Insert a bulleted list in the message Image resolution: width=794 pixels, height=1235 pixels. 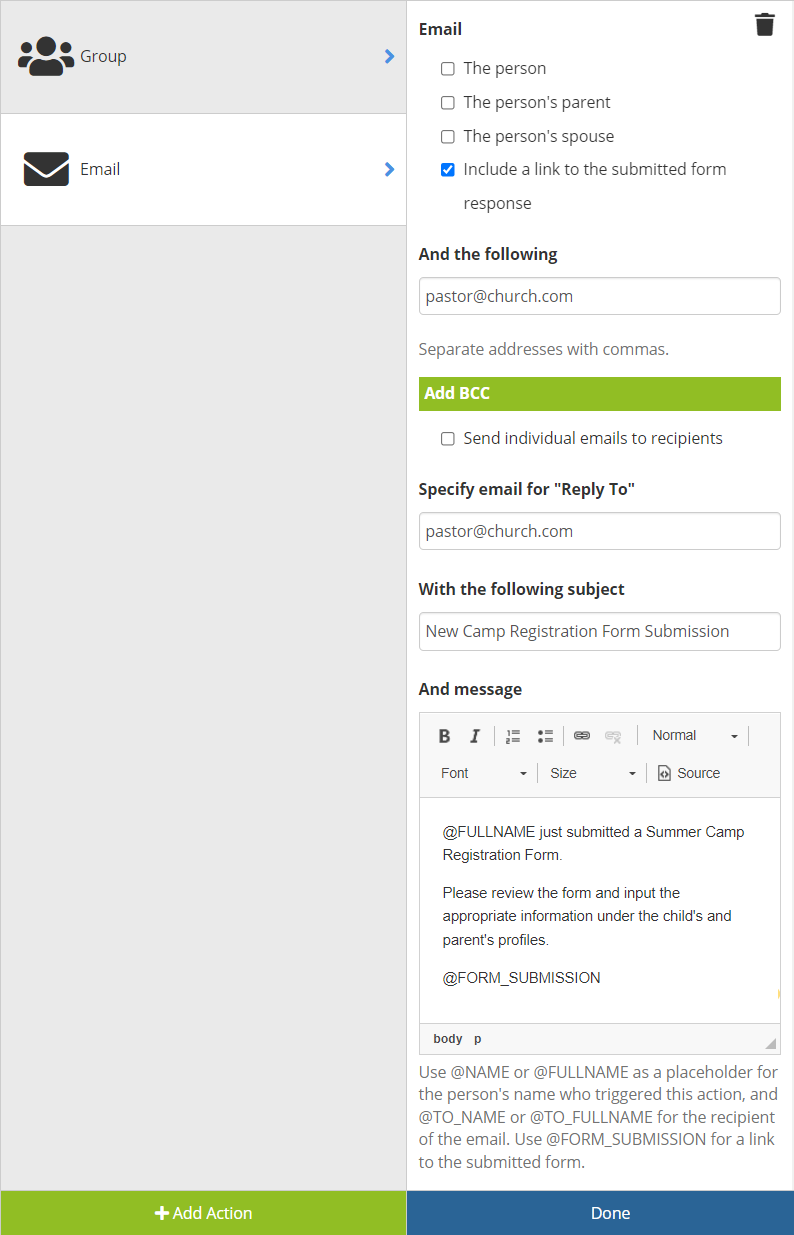coord(545,736)
